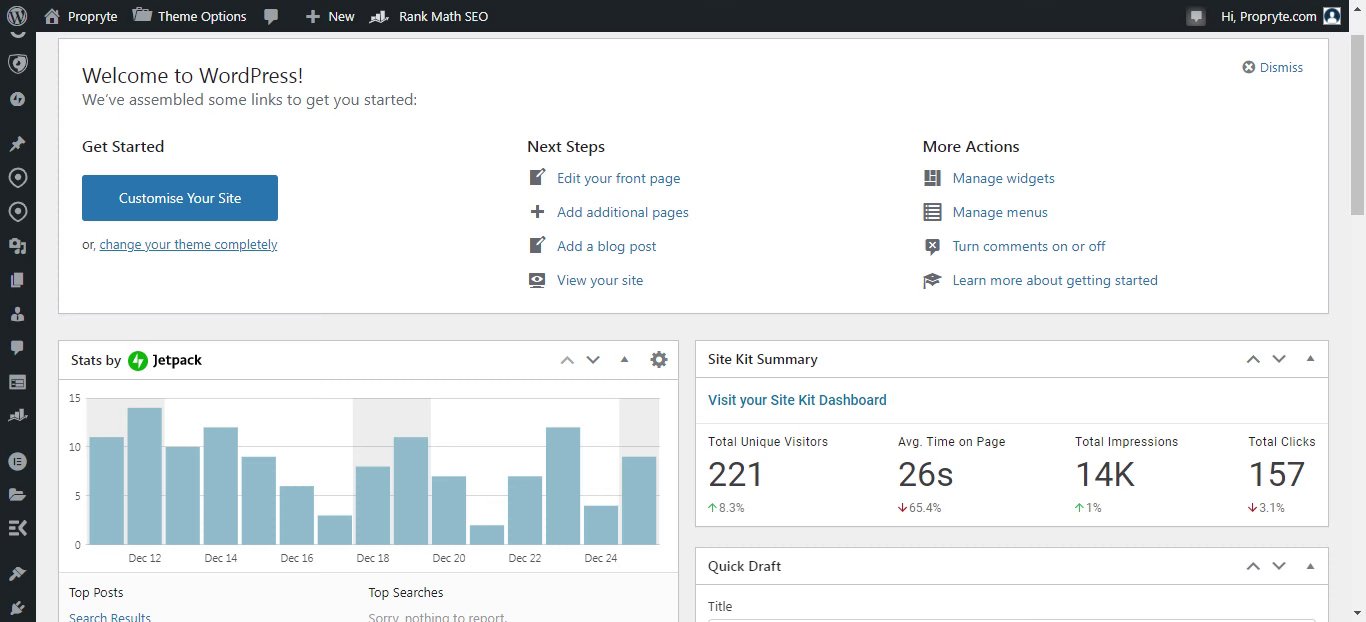This screenshot has height=622, width=1366.
Task: Click the Dec 12 bar in Jetpack chart
Action: (145, 476)
